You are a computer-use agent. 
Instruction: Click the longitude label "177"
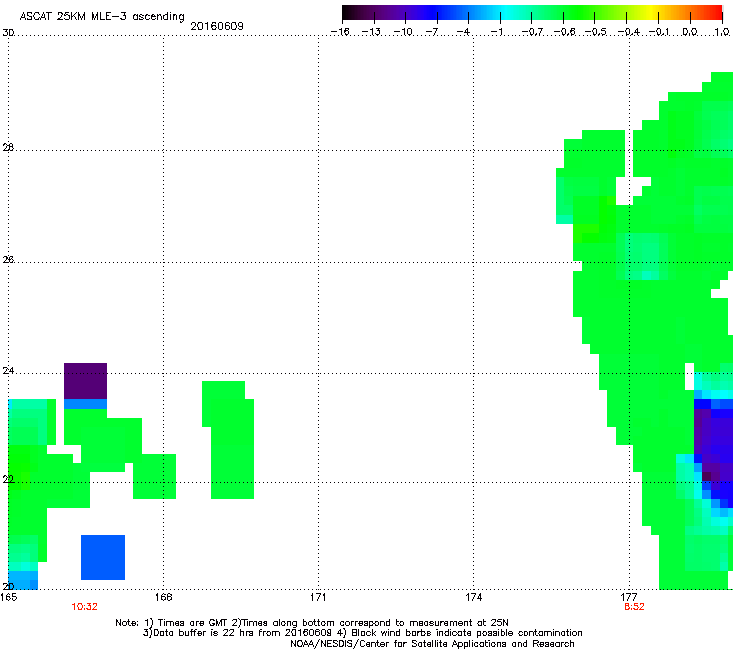point(629,597)
